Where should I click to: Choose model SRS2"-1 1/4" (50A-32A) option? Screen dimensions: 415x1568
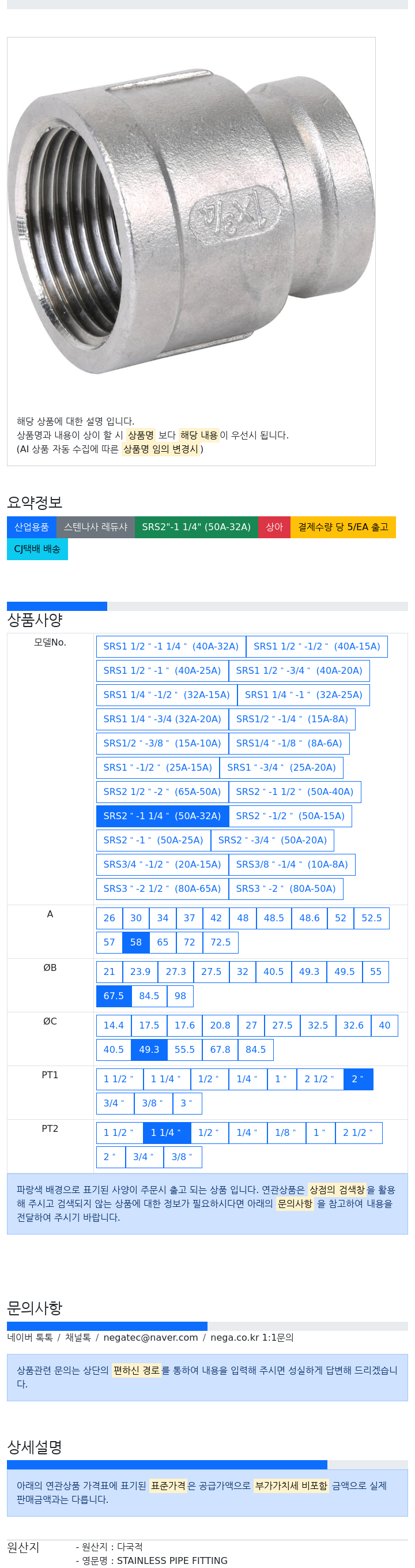click(x=163, y=815)
